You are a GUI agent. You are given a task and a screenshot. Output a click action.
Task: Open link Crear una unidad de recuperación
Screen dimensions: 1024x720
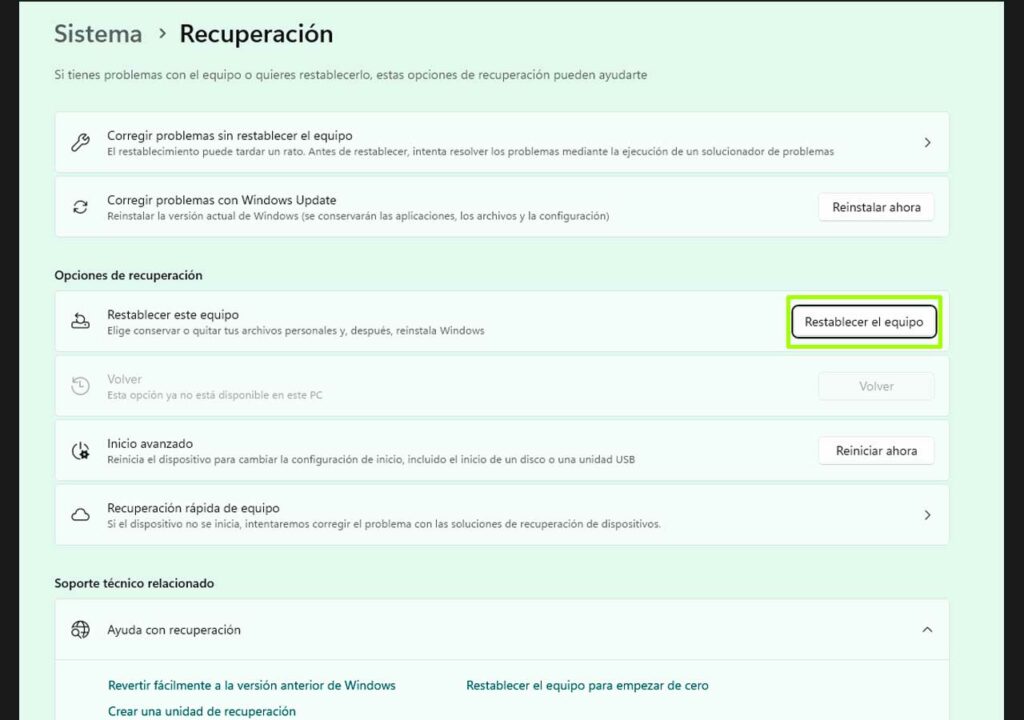pyautogui.click(x=201, y=711)
